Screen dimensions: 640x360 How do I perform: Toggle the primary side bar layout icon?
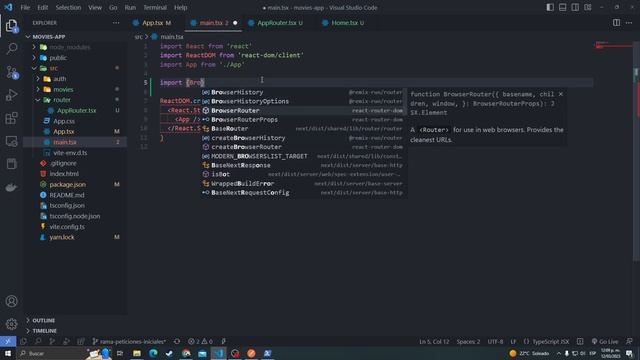tap(550, 7)
